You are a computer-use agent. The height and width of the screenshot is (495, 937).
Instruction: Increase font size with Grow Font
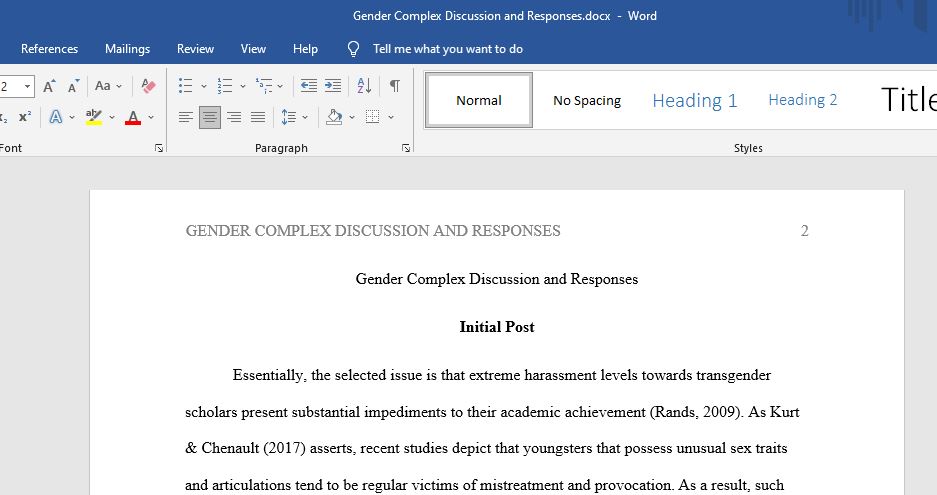click(x=49, y=86)
